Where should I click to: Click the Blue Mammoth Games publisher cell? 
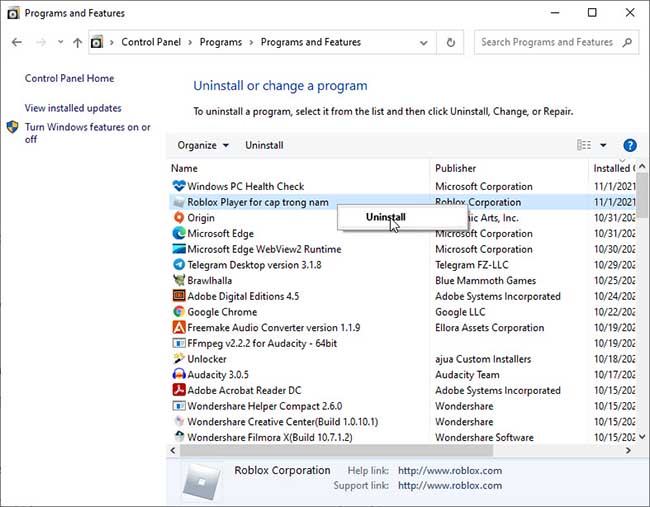point(485,281)
